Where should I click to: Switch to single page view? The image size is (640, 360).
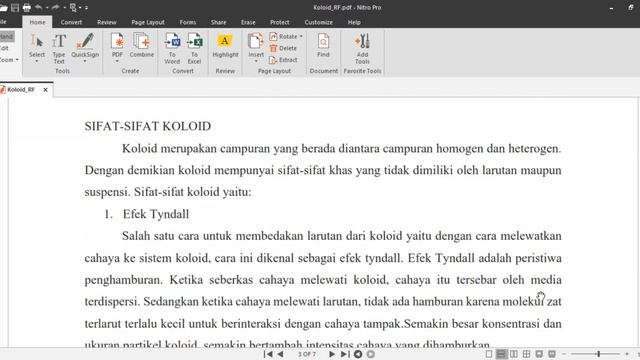click(x=489, y=354)
